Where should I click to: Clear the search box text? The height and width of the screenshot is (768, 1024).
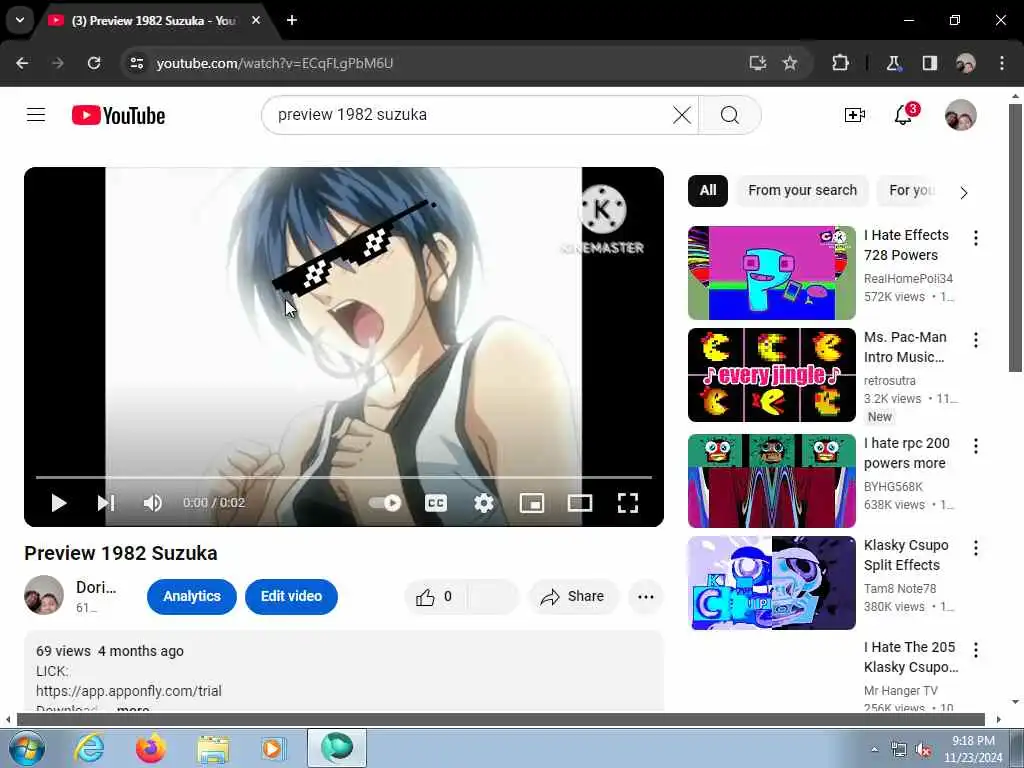[682, 115]
